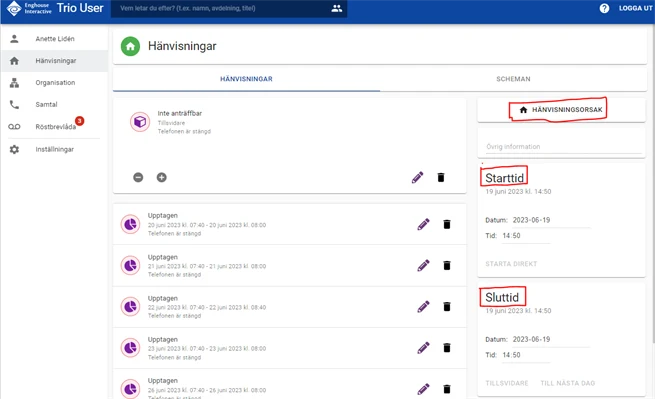
Task: Click the red notification badge on Röstbrevlåda
Action: (x=79, y=121)
